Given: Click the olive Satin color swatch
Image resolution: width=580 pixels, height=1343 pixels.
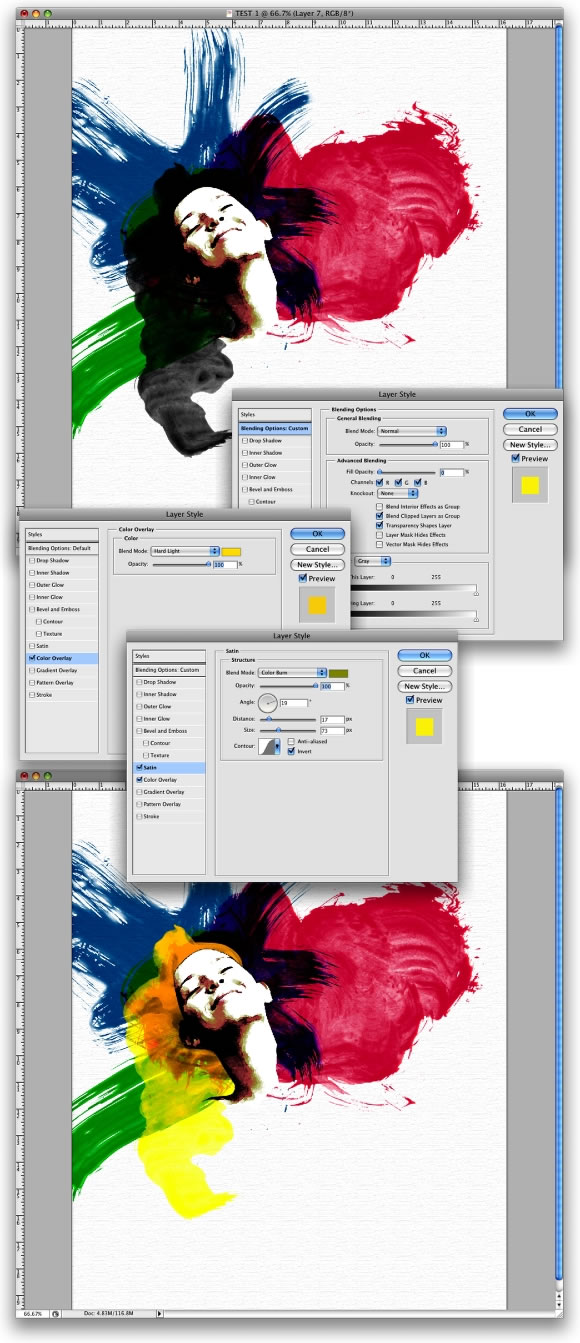Looking at the screenshot, I should [339, 673].
